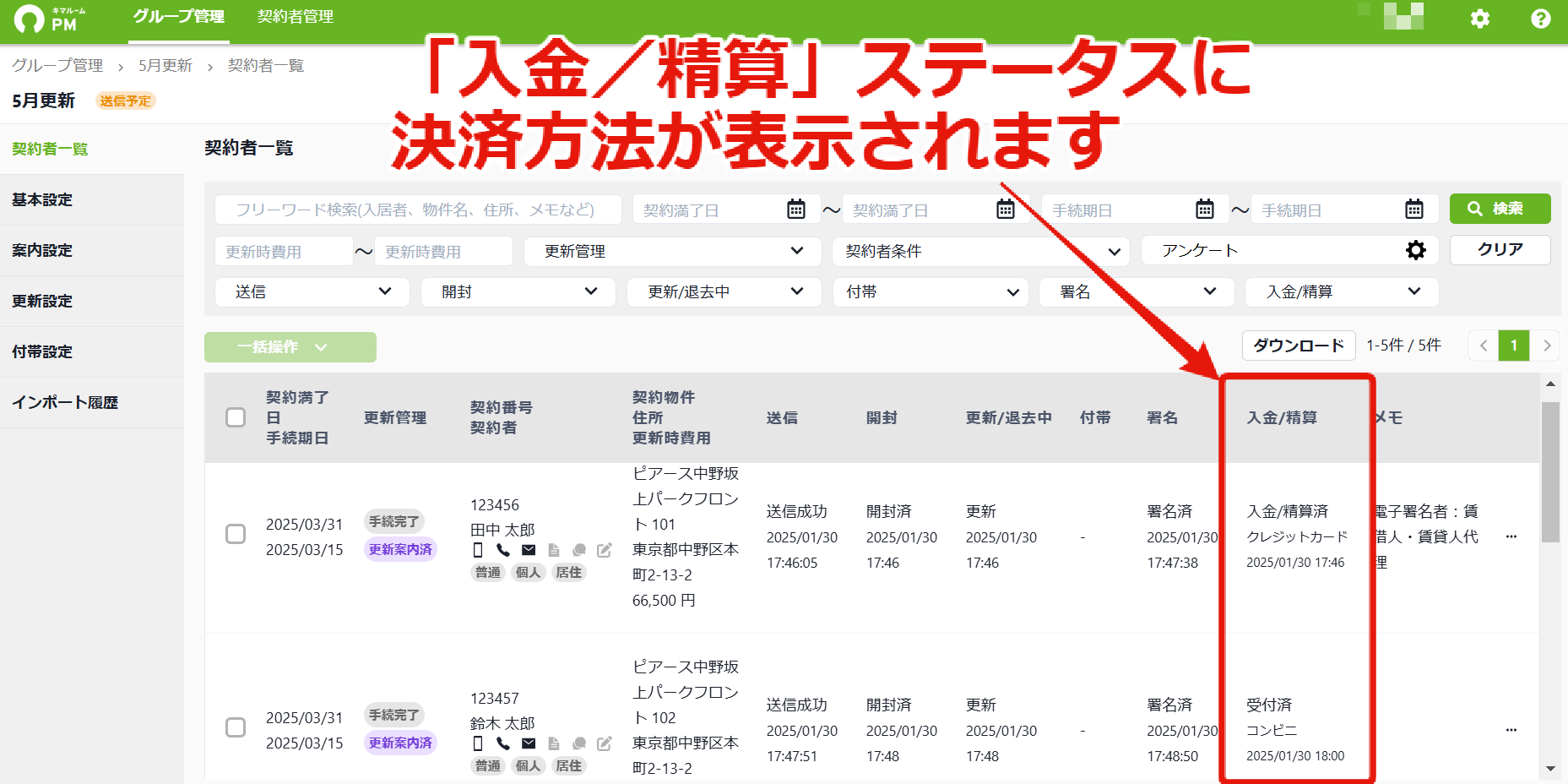This screenshot has width=1568, height=784.
Task: Go to next page arrow
Action: (1546, 346)
